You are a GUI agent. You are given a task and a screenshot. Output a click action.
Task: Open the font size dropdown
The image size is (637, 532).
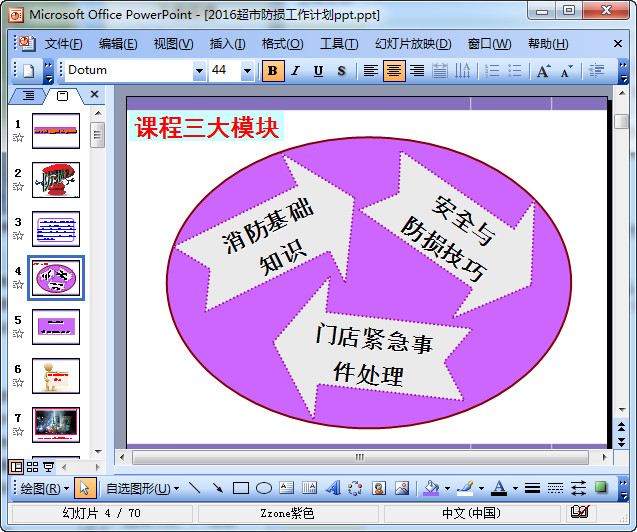247,71
